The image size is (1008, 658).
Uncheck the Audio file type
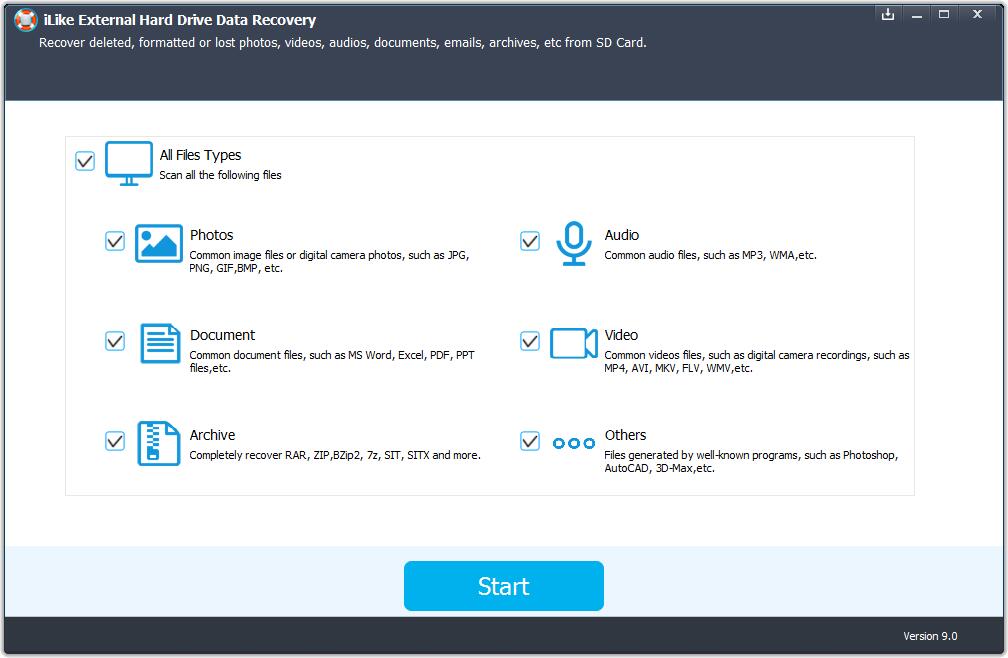pos(530,240)
